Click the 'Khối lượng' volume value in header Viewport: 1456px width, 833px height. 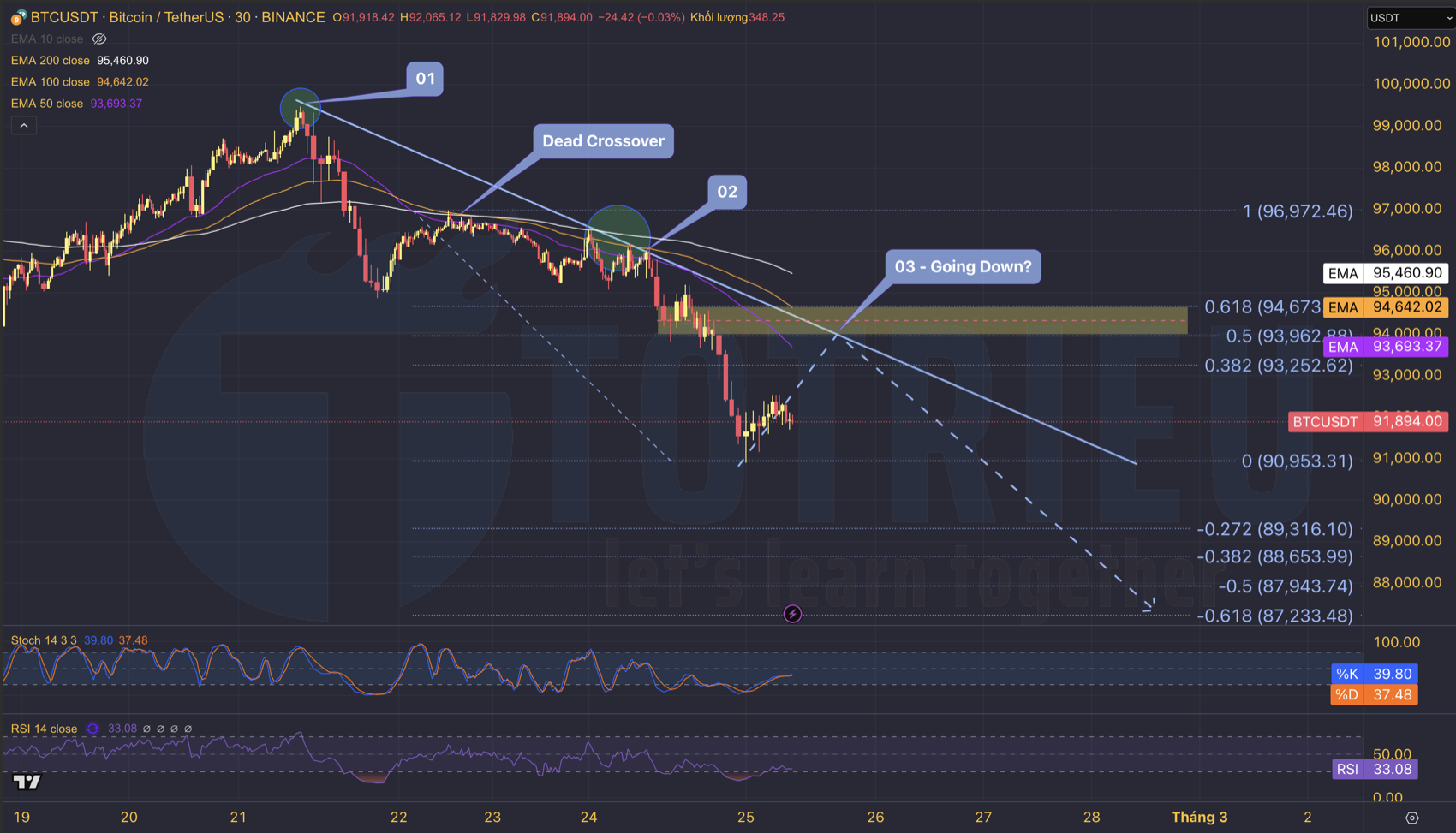[767, 17]
